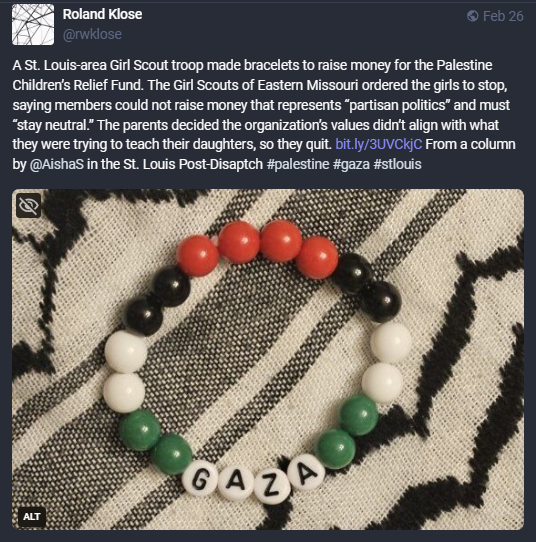Open the Roland Klose display name
The width and height of the screenshot is (536, 542).
(x=102, y=14)
